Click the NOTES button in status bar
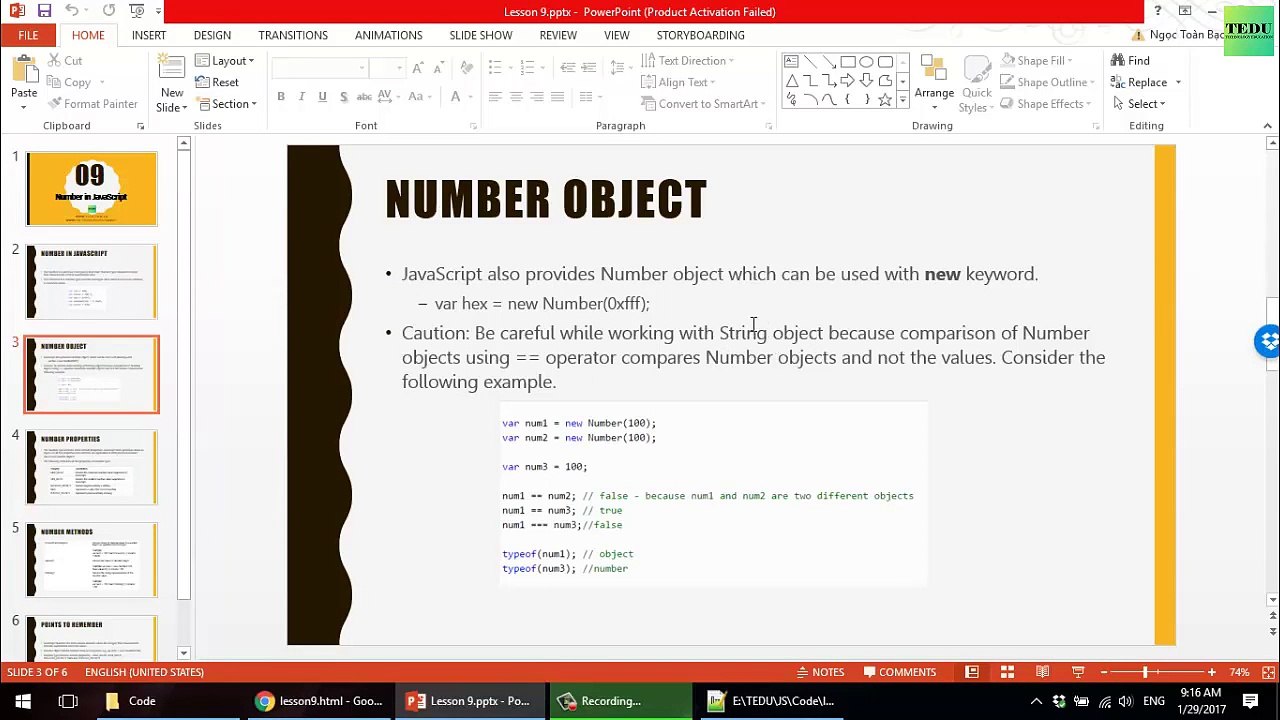Screen dimensions: 1280x720 pos(821,672)
